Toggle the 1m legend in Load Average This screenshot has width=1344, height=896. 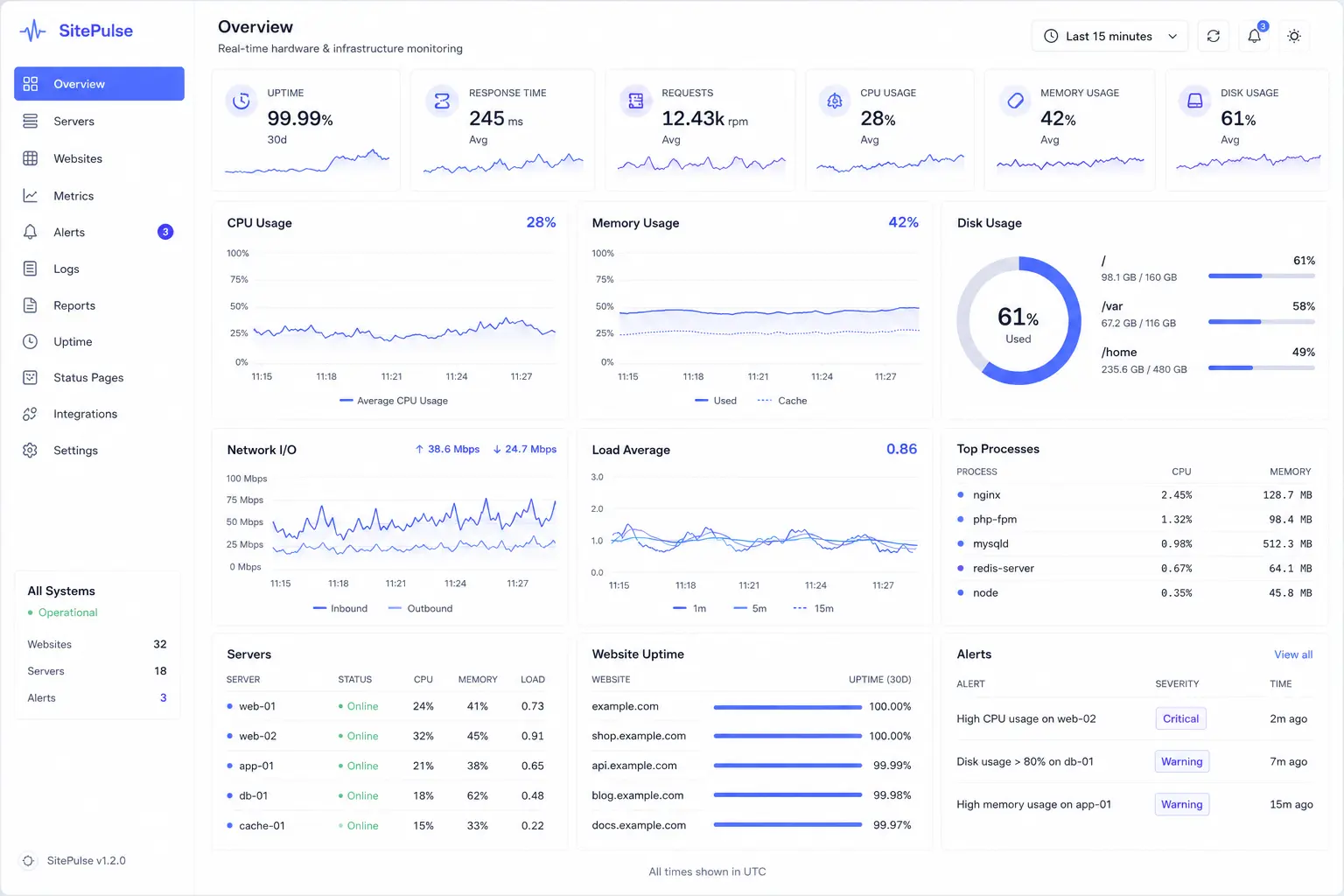click(689, 608)
